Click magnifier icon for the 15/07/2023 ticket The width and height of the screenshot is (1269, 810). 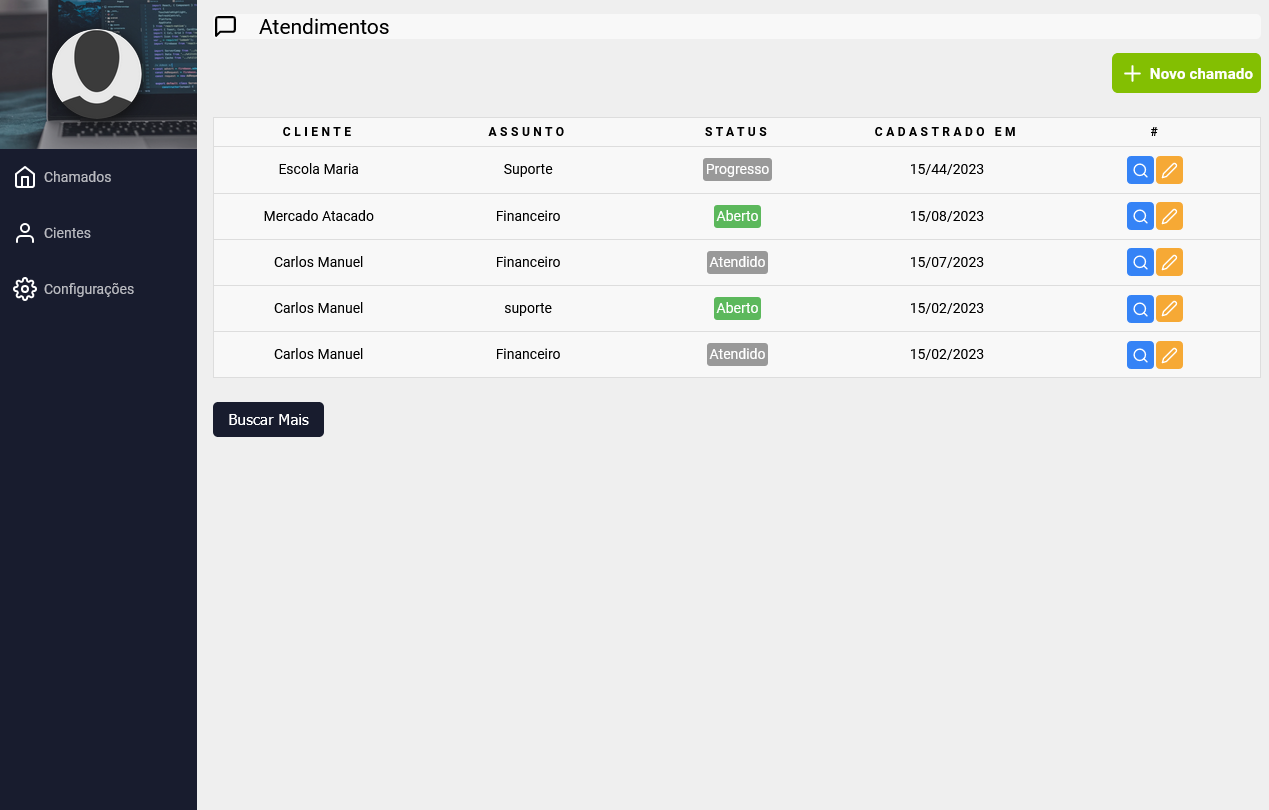tap(1140, 262)
